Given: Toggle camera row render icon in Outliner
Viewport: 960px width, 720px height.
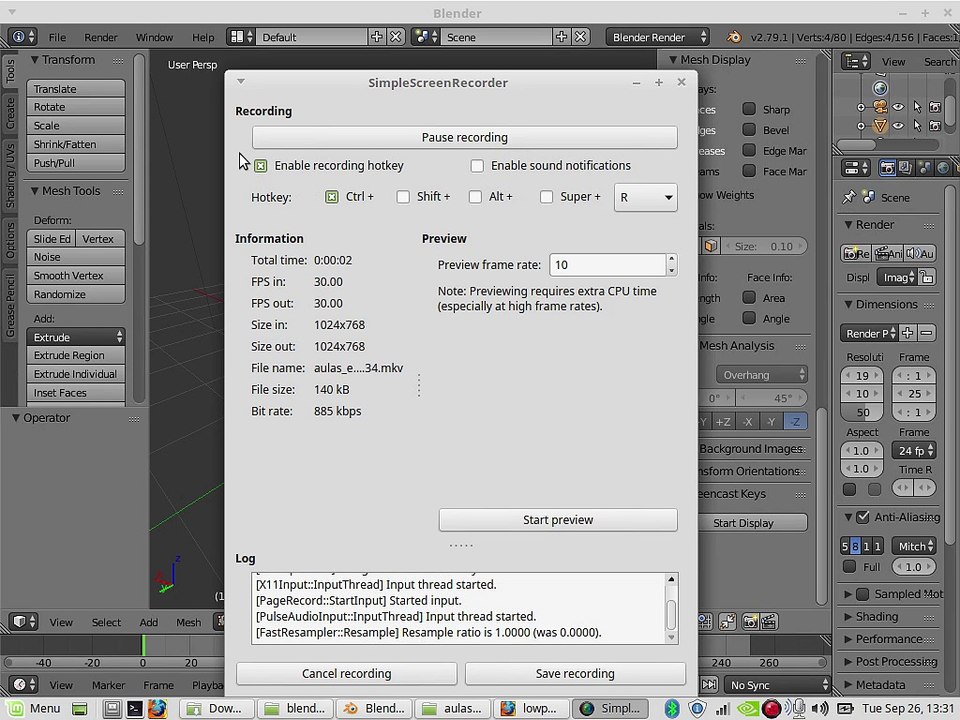Looking at the screenshot, I should coord(934,107).
